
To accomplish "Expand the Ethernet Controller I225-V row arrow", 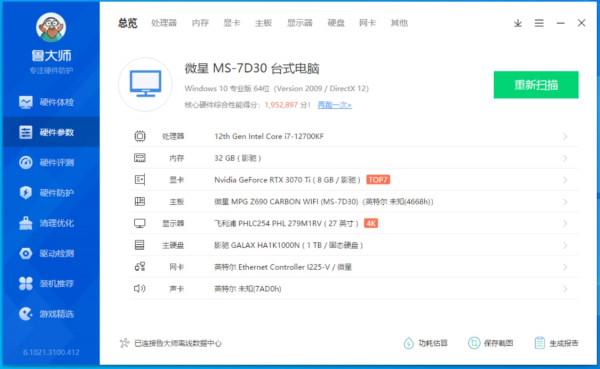I will click(565, 267).
